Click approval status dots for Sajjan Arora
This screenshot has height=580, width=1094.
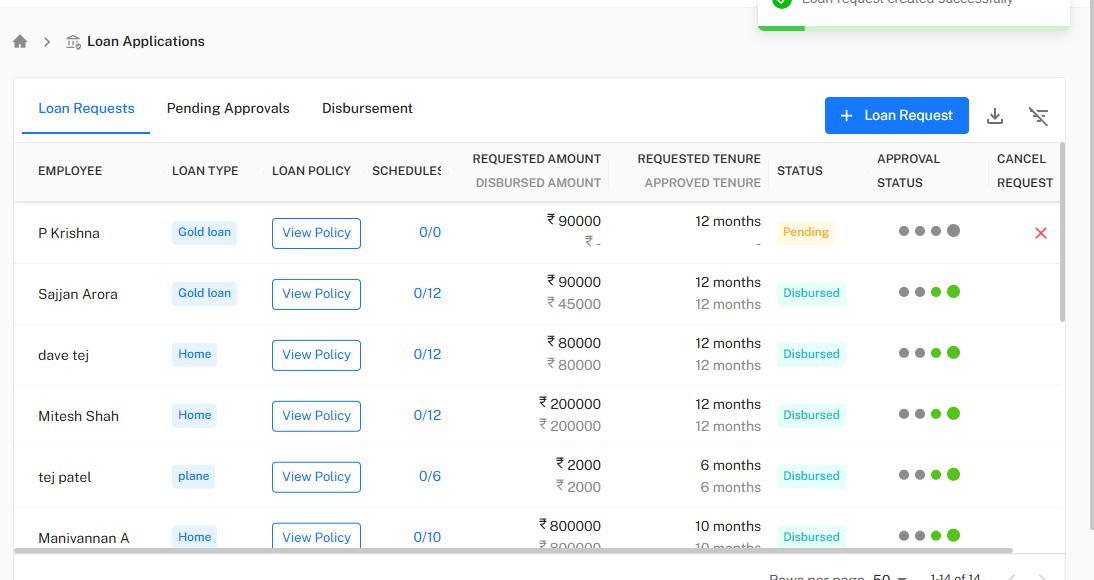click(x=928, y=292)
